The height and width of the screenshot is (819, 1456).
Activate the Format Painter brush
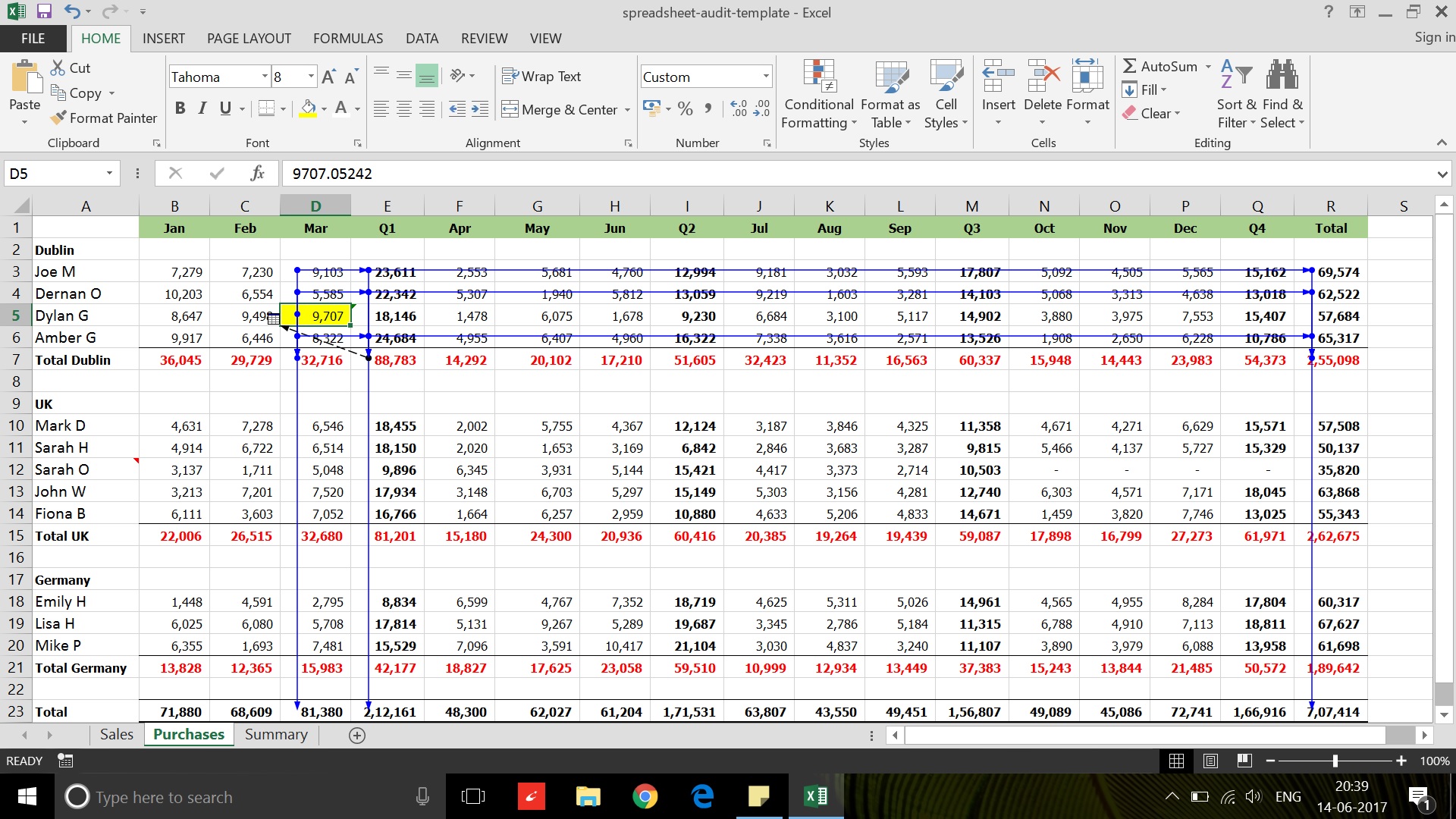[58, 118]
